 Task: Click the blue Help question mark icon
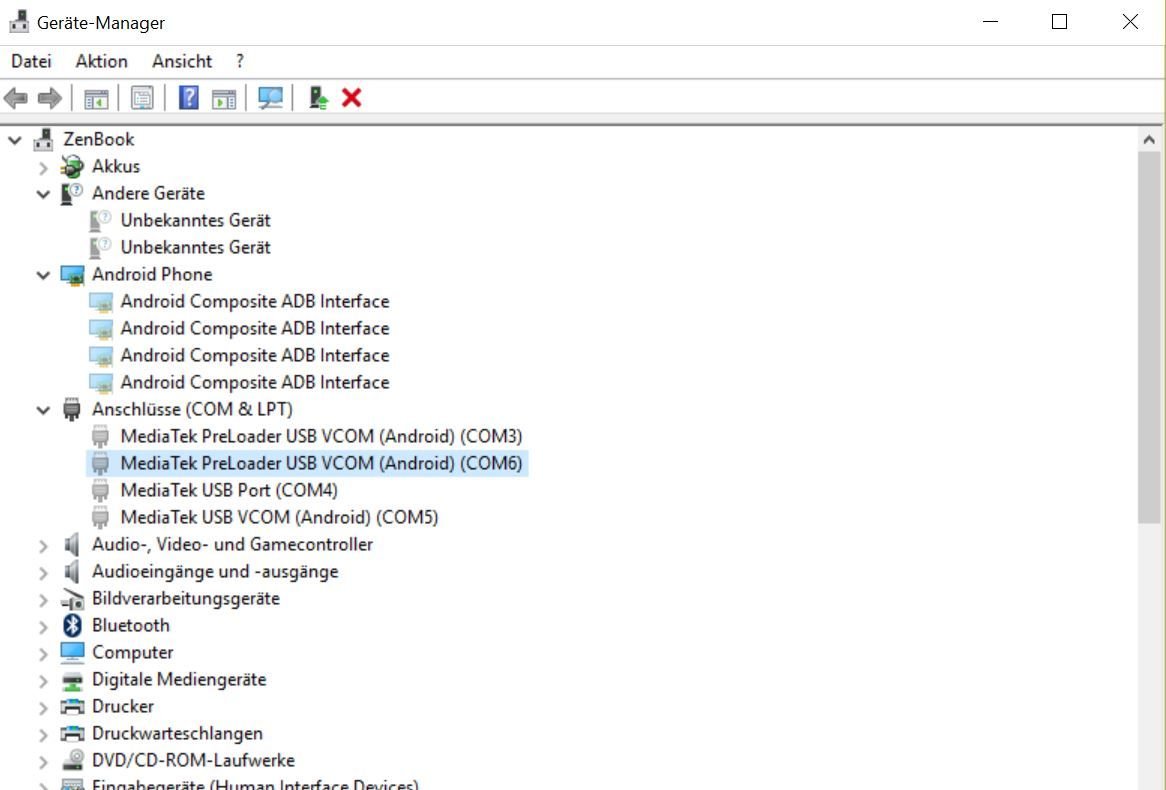click(189, 97)
